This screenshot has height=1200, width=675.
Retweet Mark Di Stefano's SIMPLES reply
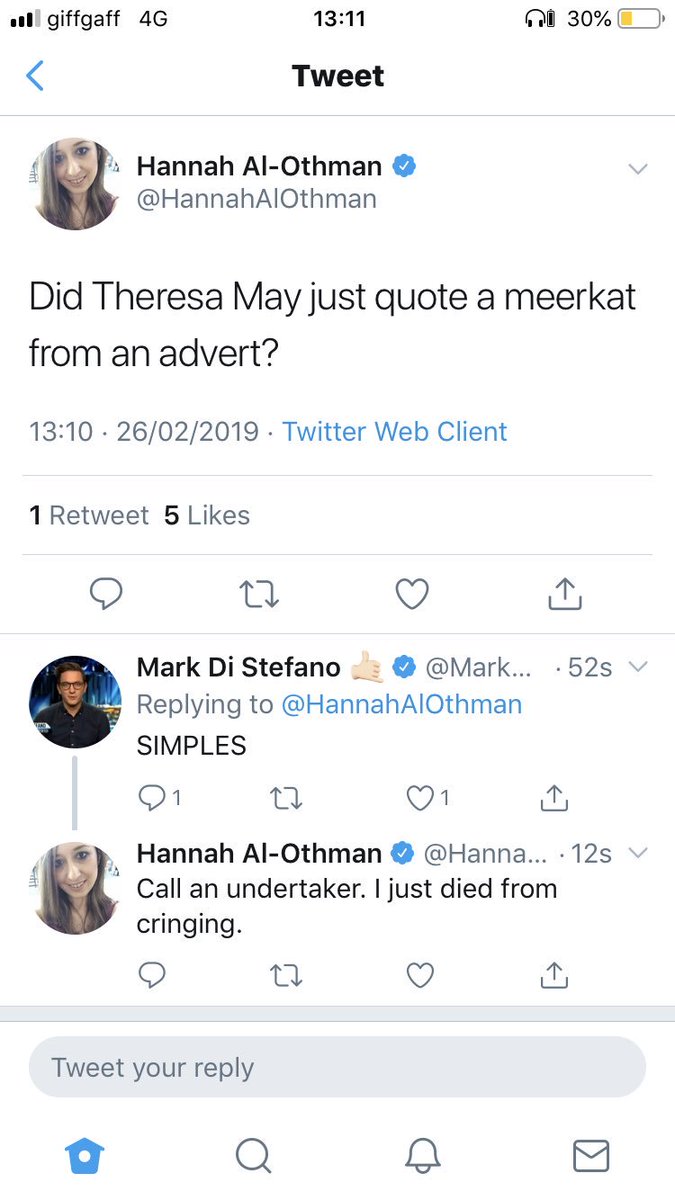point(286,797)
